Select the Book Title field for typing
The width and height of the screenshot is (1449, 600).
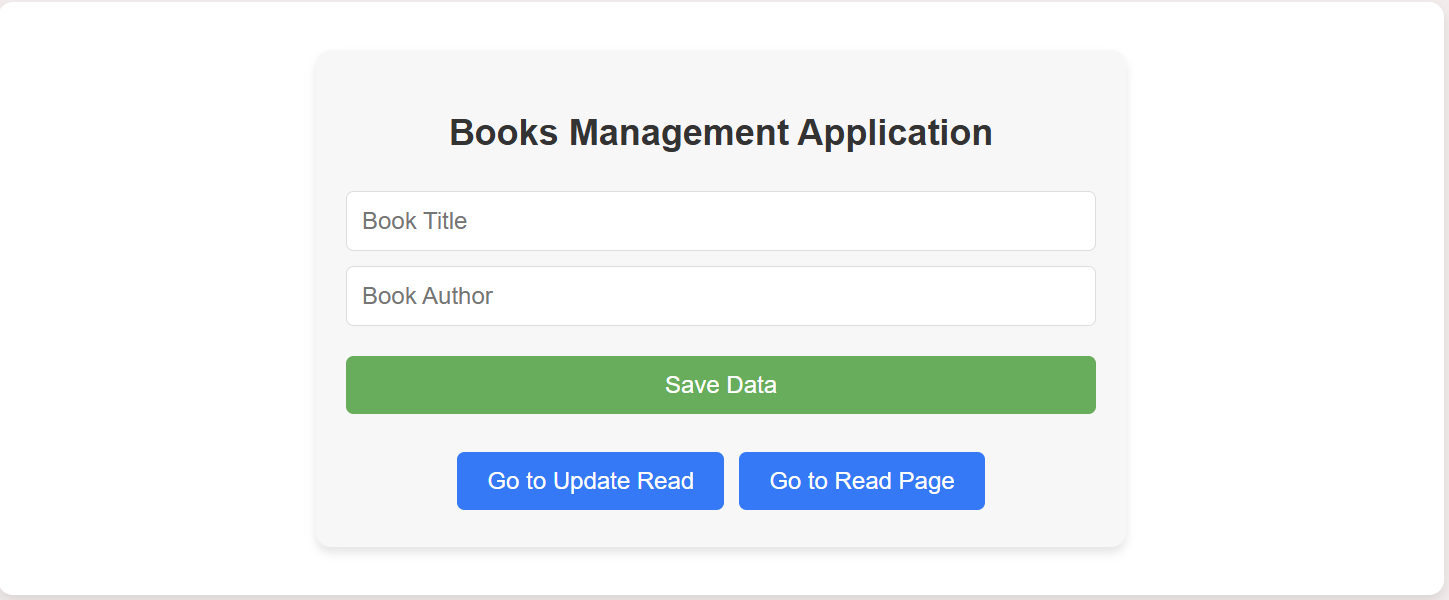pyautogui.click(x=720, y=221)
